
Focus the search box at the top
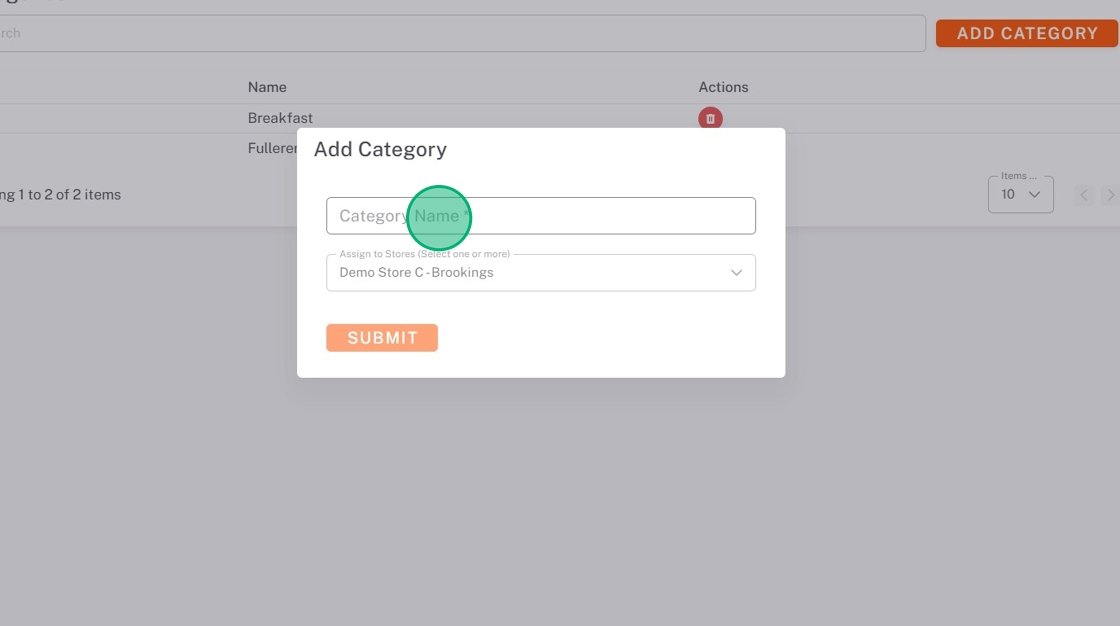click(460, 33)
